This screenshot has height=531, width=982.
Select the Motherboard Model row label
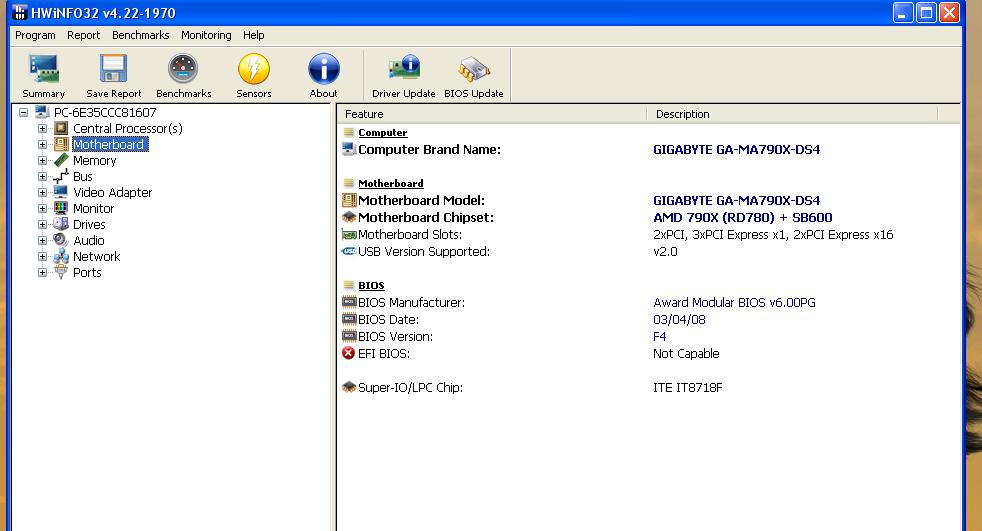tap(421, 200)
